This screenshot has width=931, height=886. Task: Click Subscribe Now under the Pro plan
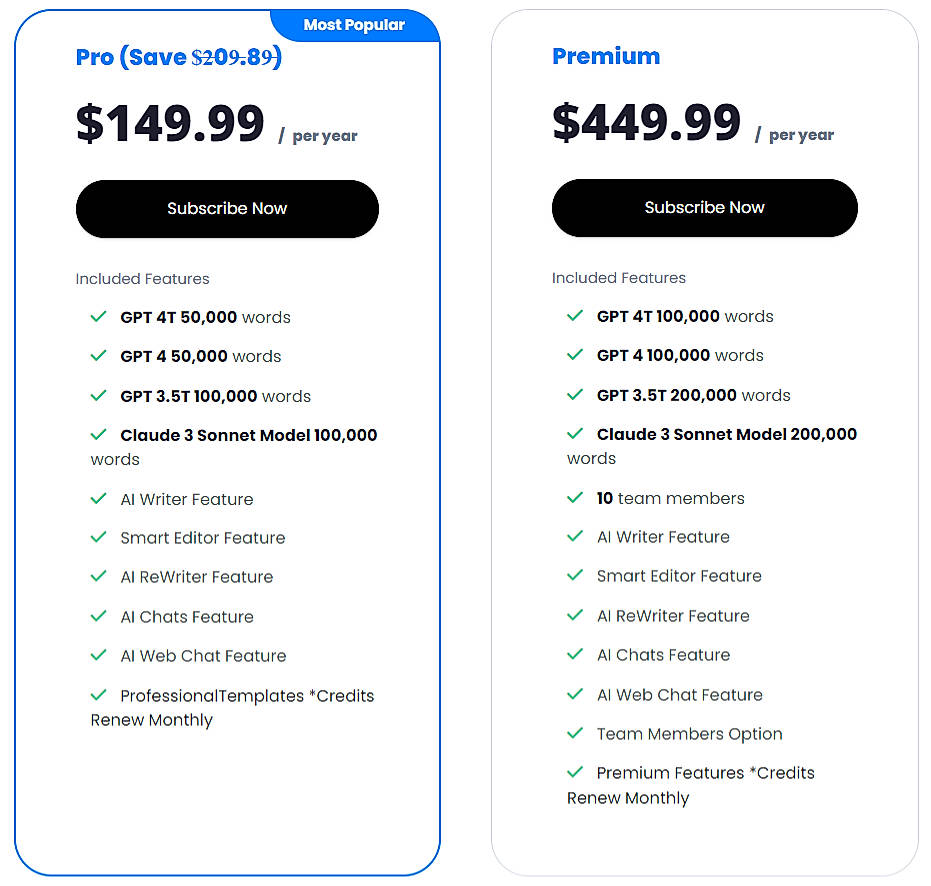coord(226,208)
